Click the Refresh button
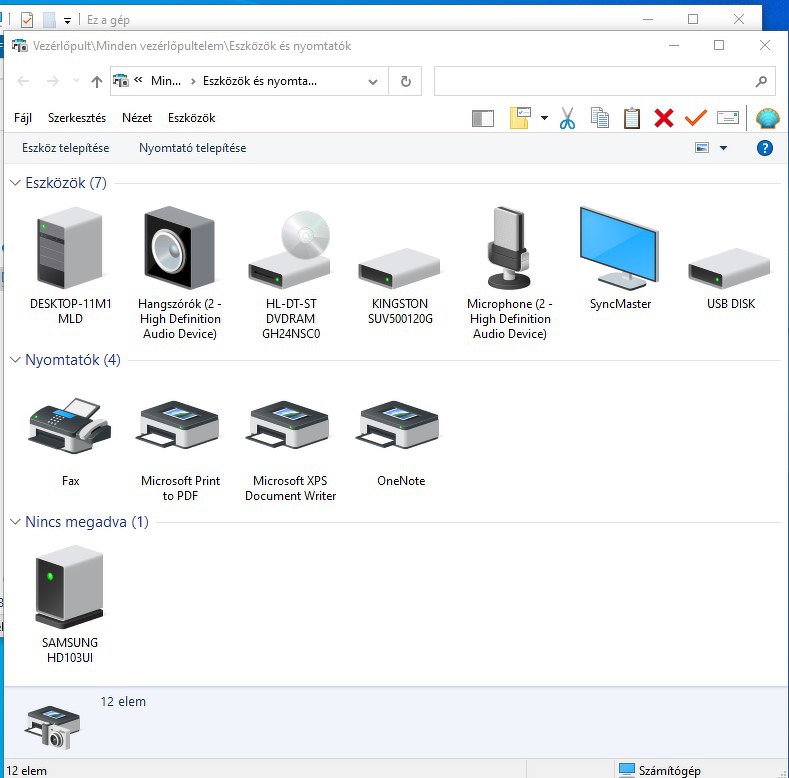 click(x=406, y=81)
